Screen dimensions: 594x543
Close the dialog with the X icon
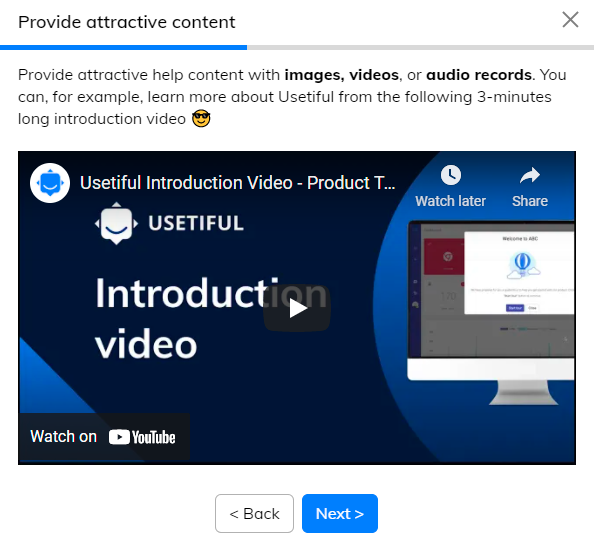pyautogui.click(x=570, y=20)
